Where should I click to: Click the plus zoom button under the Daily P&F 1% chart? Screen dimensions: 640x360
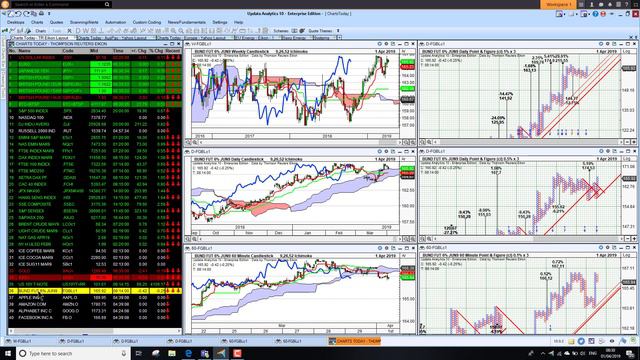(633, 142)
